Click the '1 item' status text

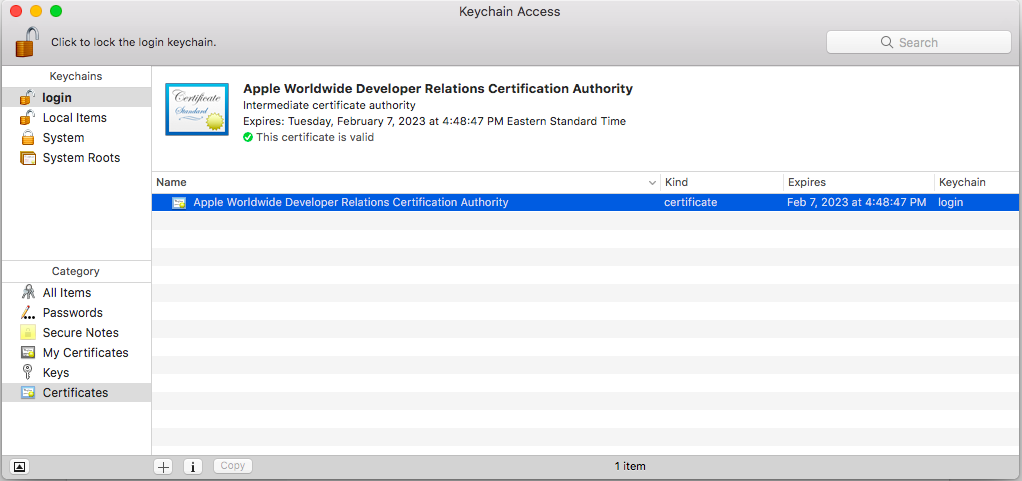630,466
